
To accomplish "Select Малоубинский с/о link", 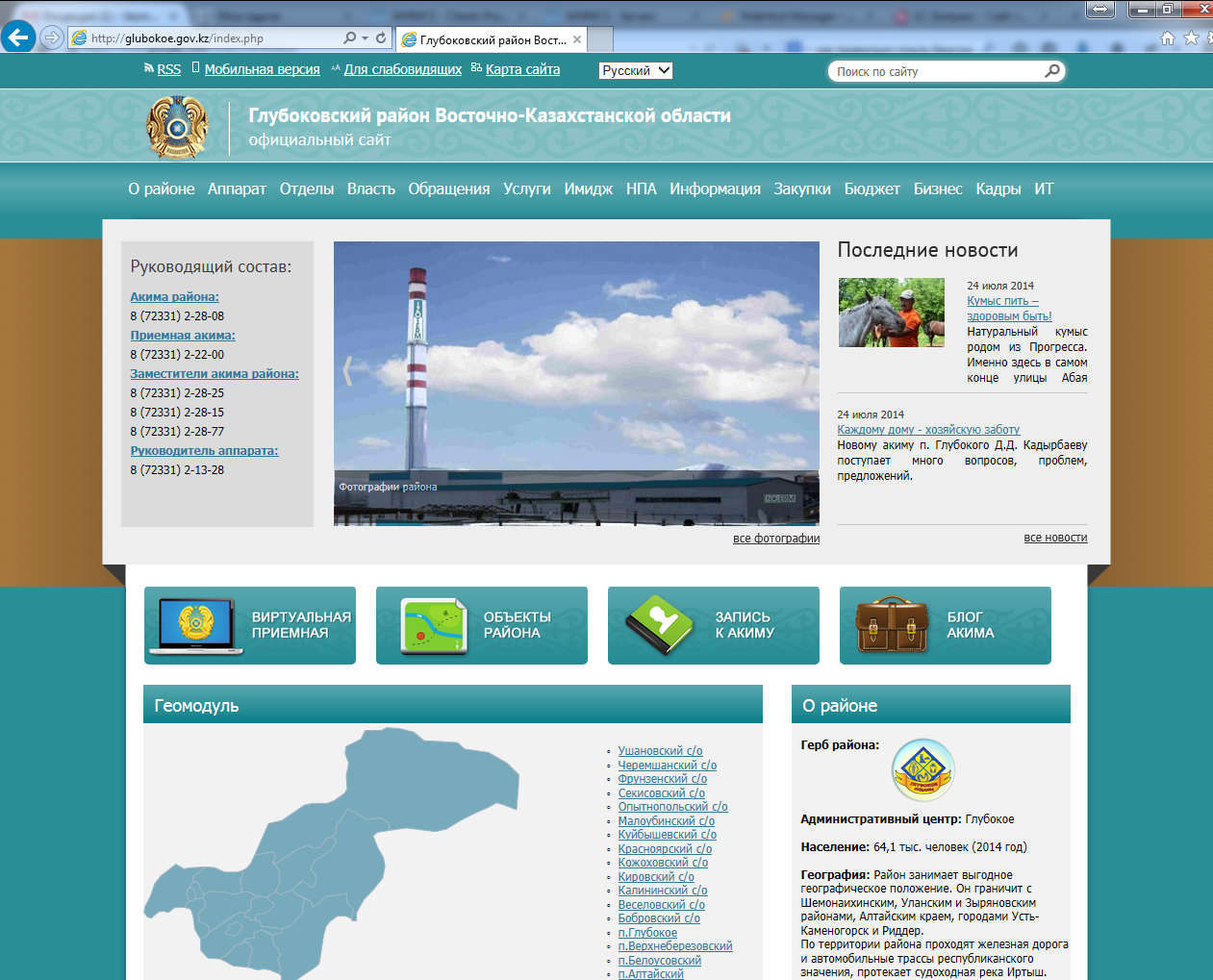I will tap(666, 821).
